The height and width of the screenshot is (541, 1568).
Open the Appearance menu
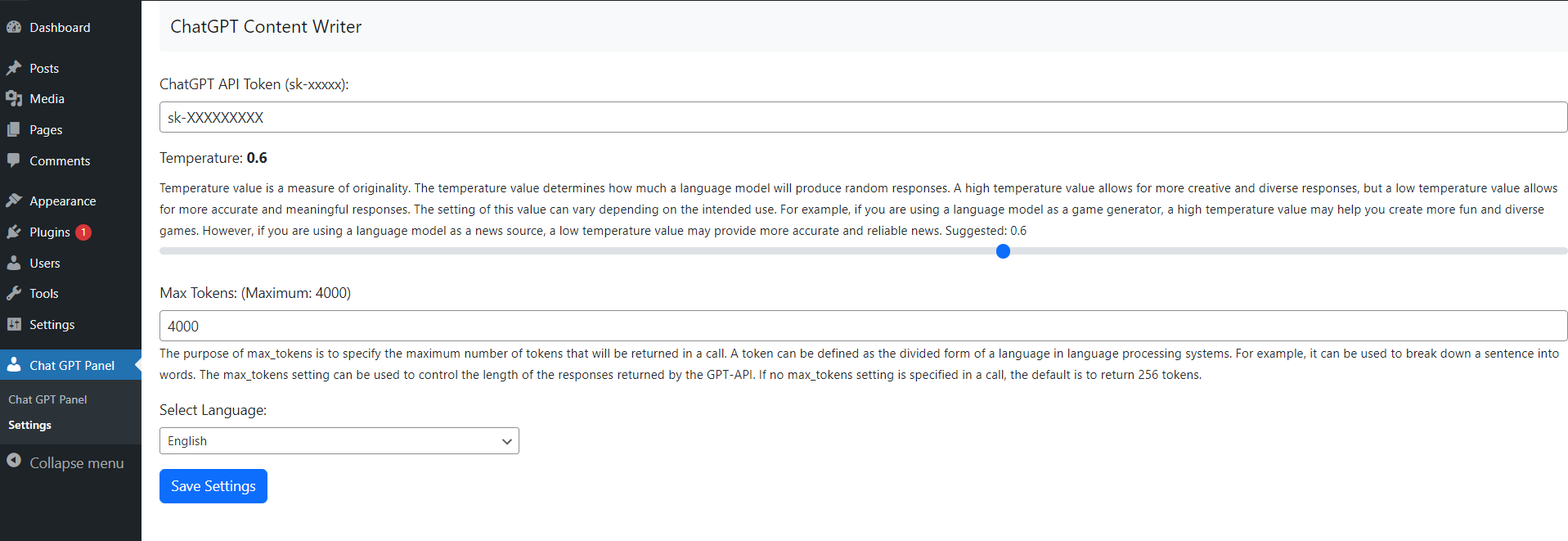62,201
